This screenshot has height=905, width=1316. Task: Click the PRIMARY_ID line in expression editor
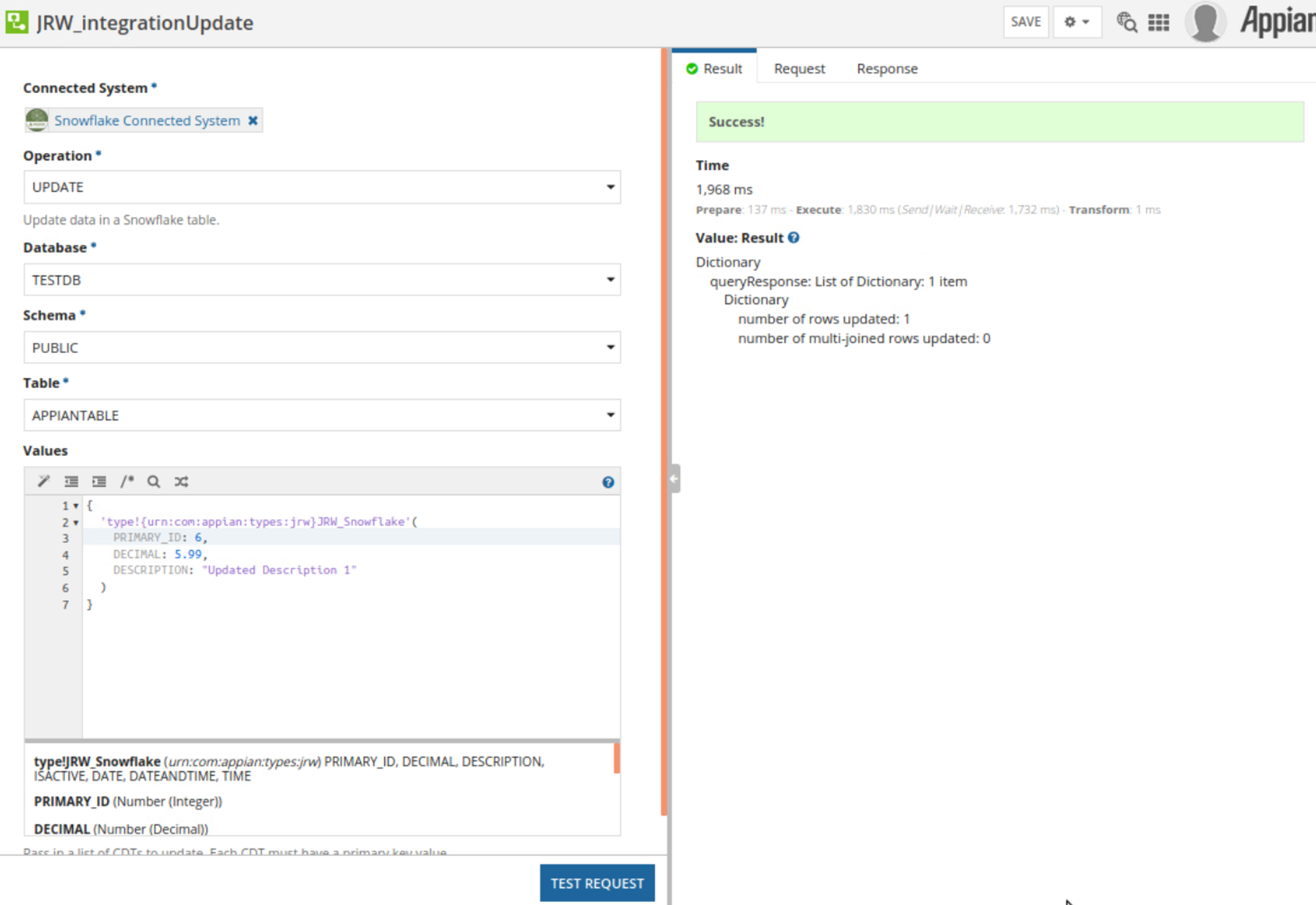point(351,537)
